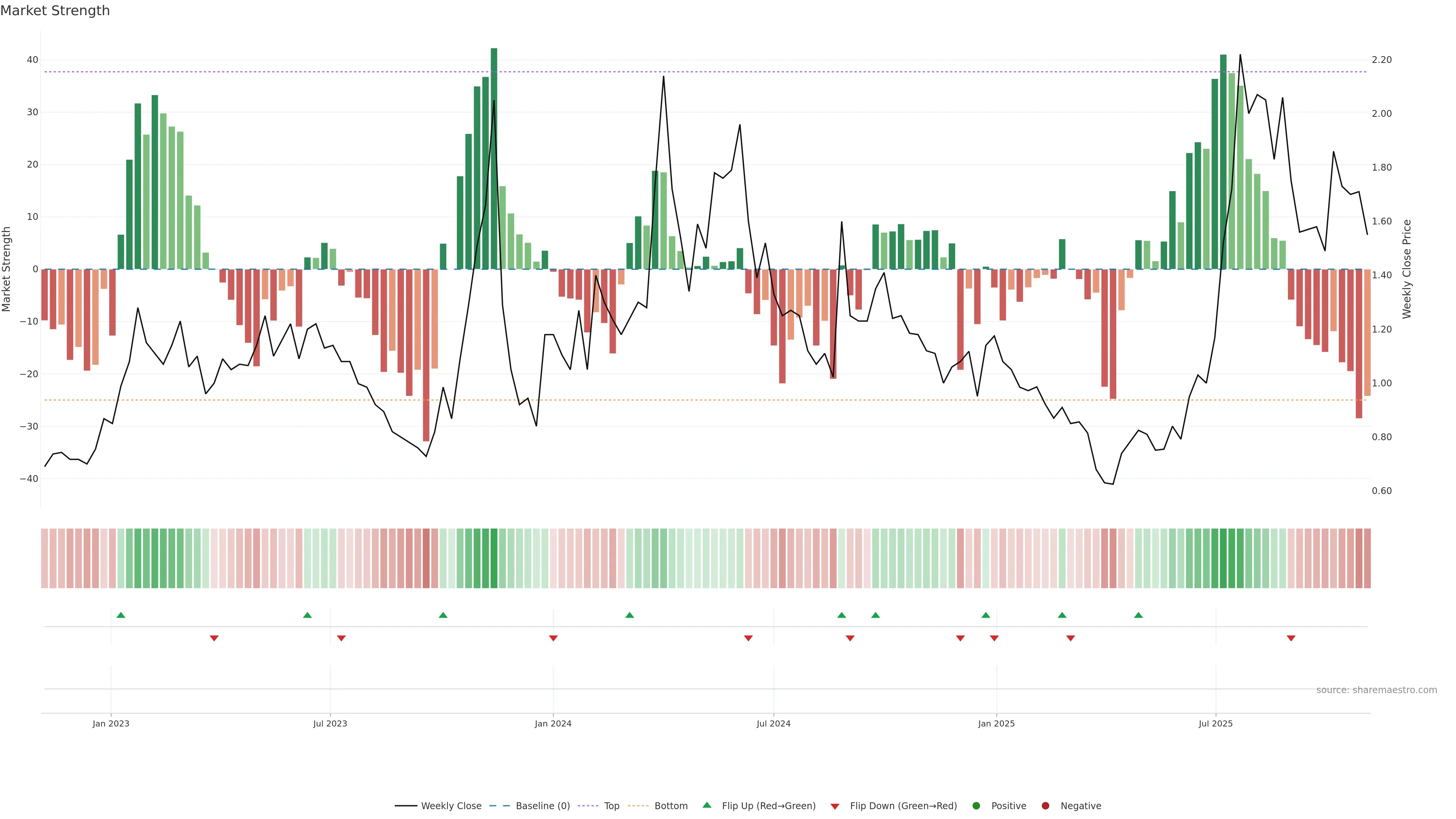Click the leftmost green flip-up triangle marker
Screen dimensions: 1456x819
[x=121, y=615]
